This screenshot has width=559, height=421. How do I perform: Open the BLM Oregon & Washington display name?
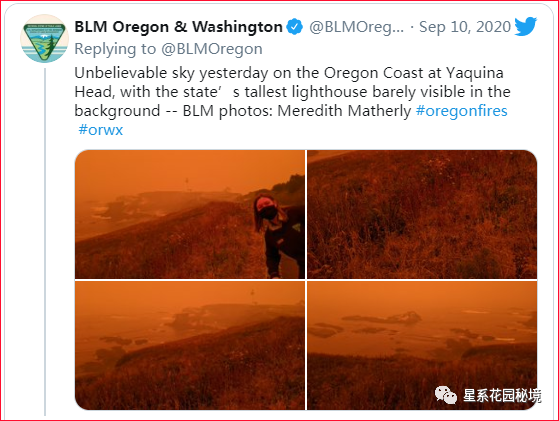click(179, 27)
